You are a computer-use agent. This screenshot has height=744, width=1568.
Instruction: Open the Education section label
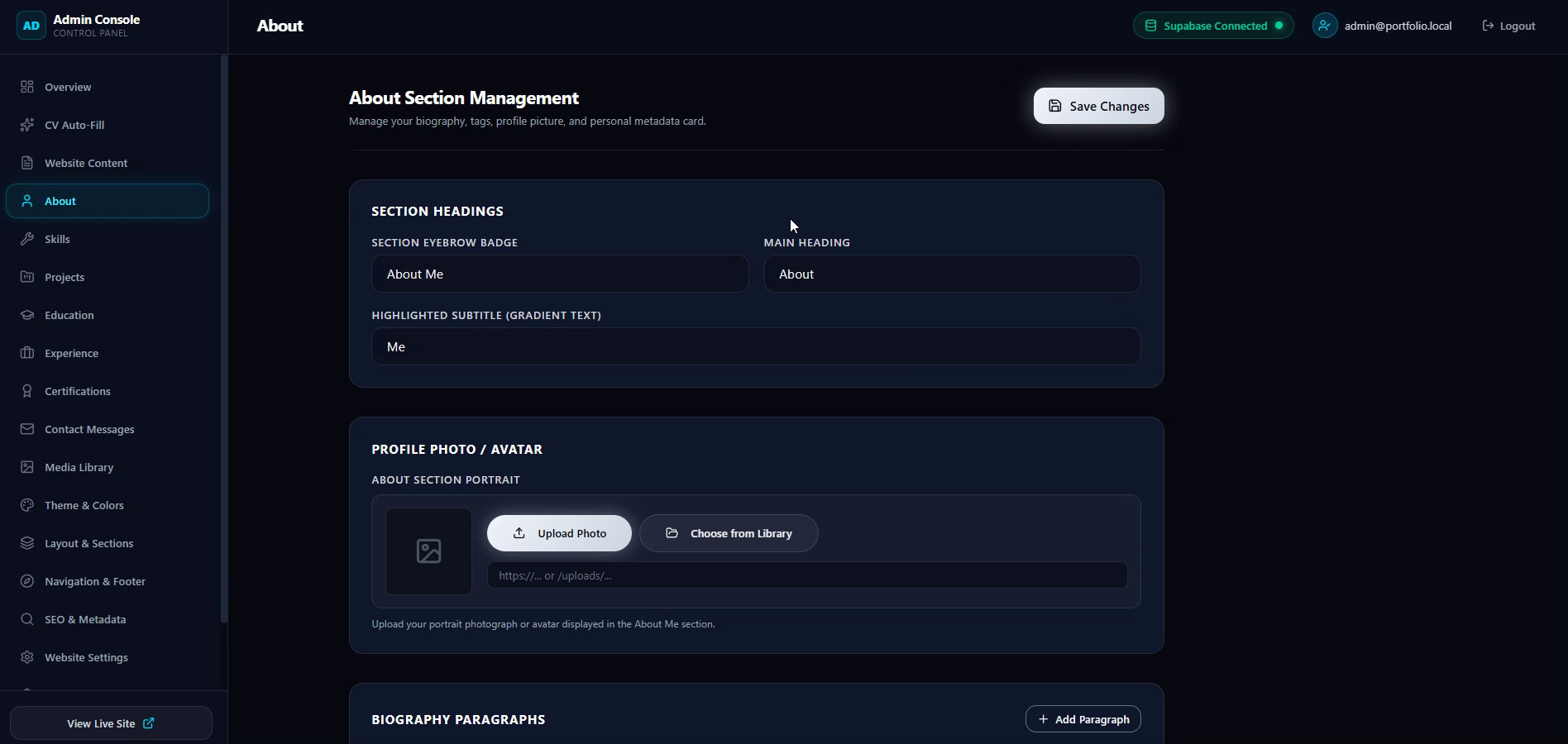[69, 315]
